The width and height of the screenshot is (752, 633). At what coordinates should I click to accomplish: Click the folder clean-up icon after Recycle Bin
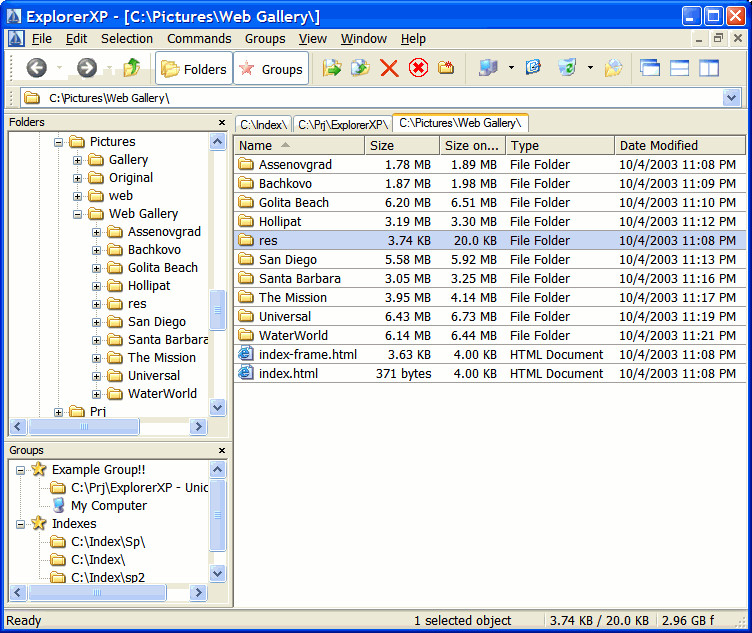click(x=613, y=68)
